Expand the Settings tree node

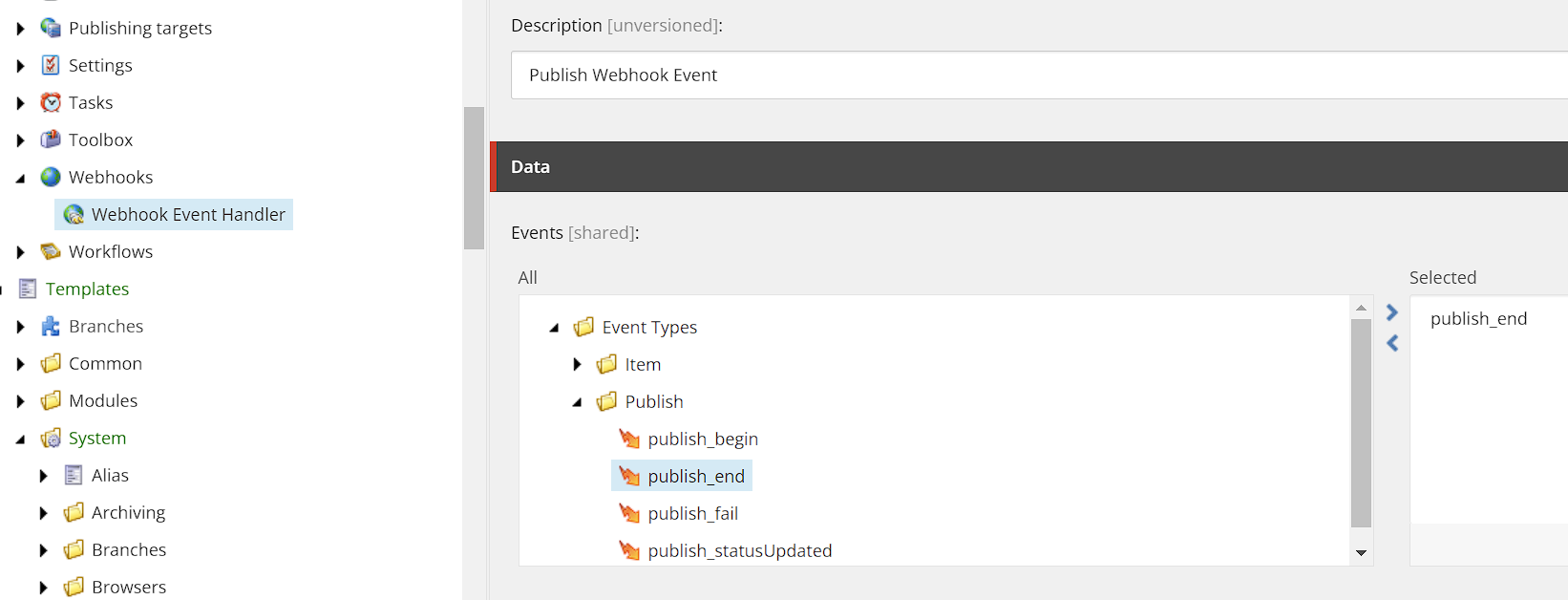pos(20,66)
